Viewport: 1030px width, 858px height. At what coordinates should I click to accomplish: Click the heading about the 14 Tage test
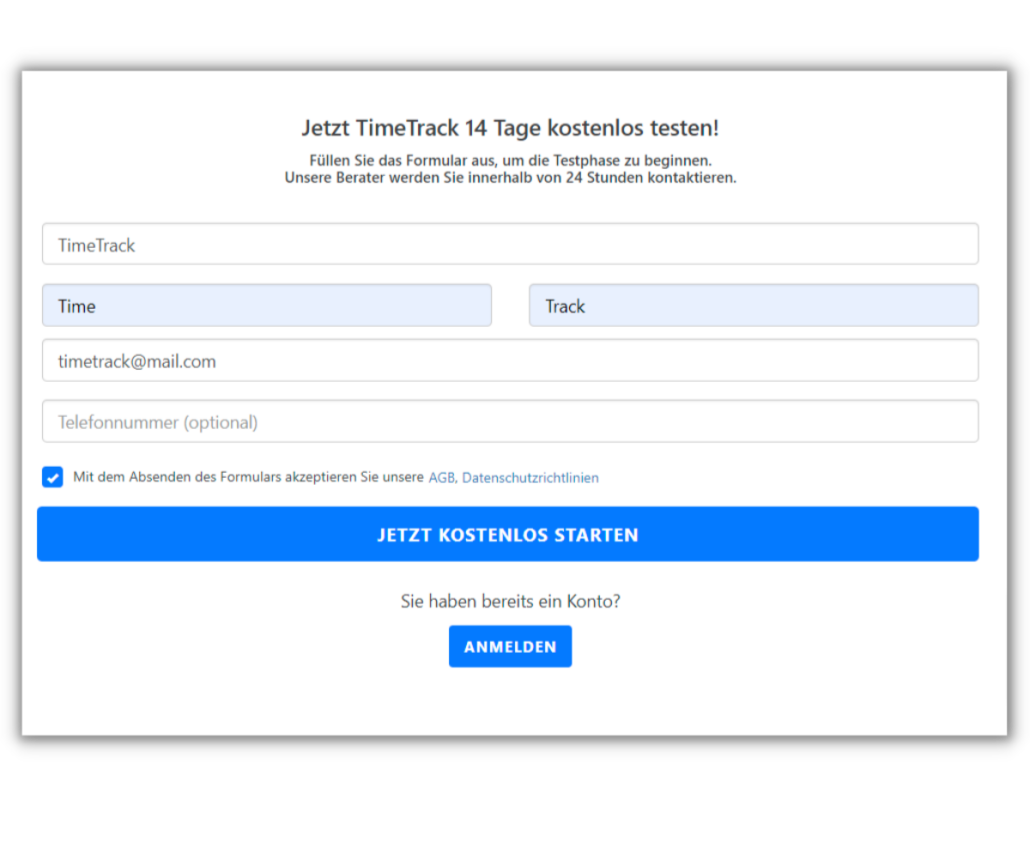coord(510,128)
